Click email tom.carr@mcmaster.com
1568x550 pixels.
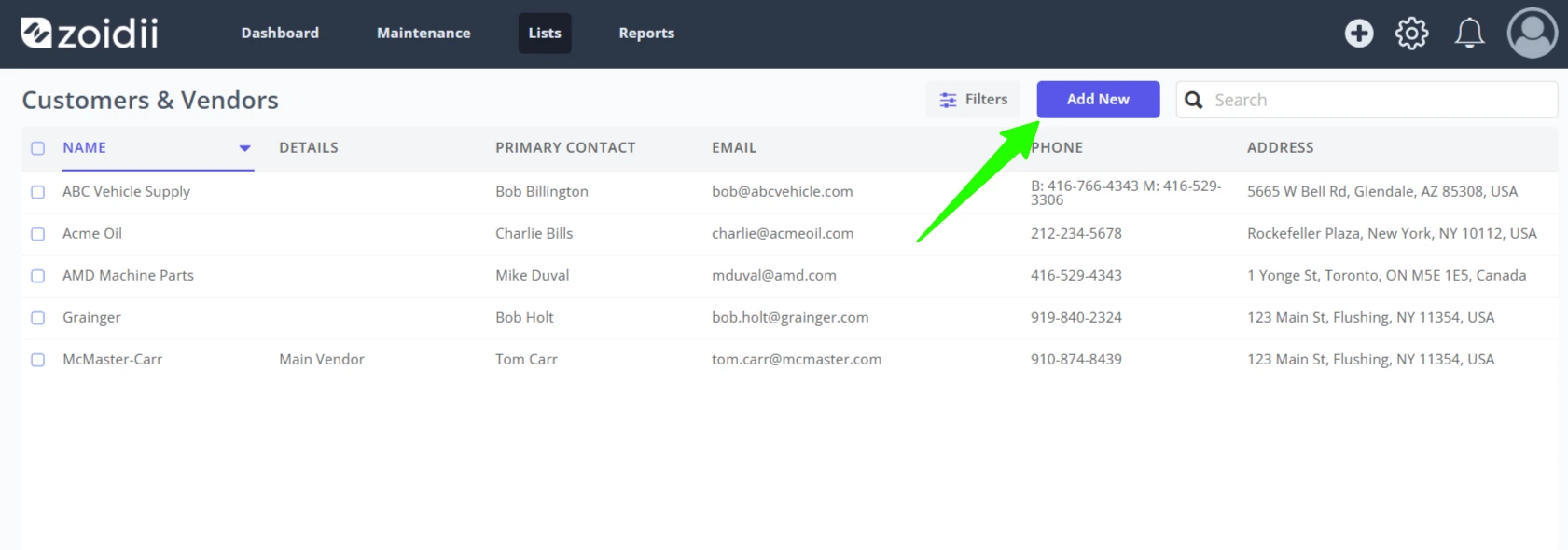(797, 359)
